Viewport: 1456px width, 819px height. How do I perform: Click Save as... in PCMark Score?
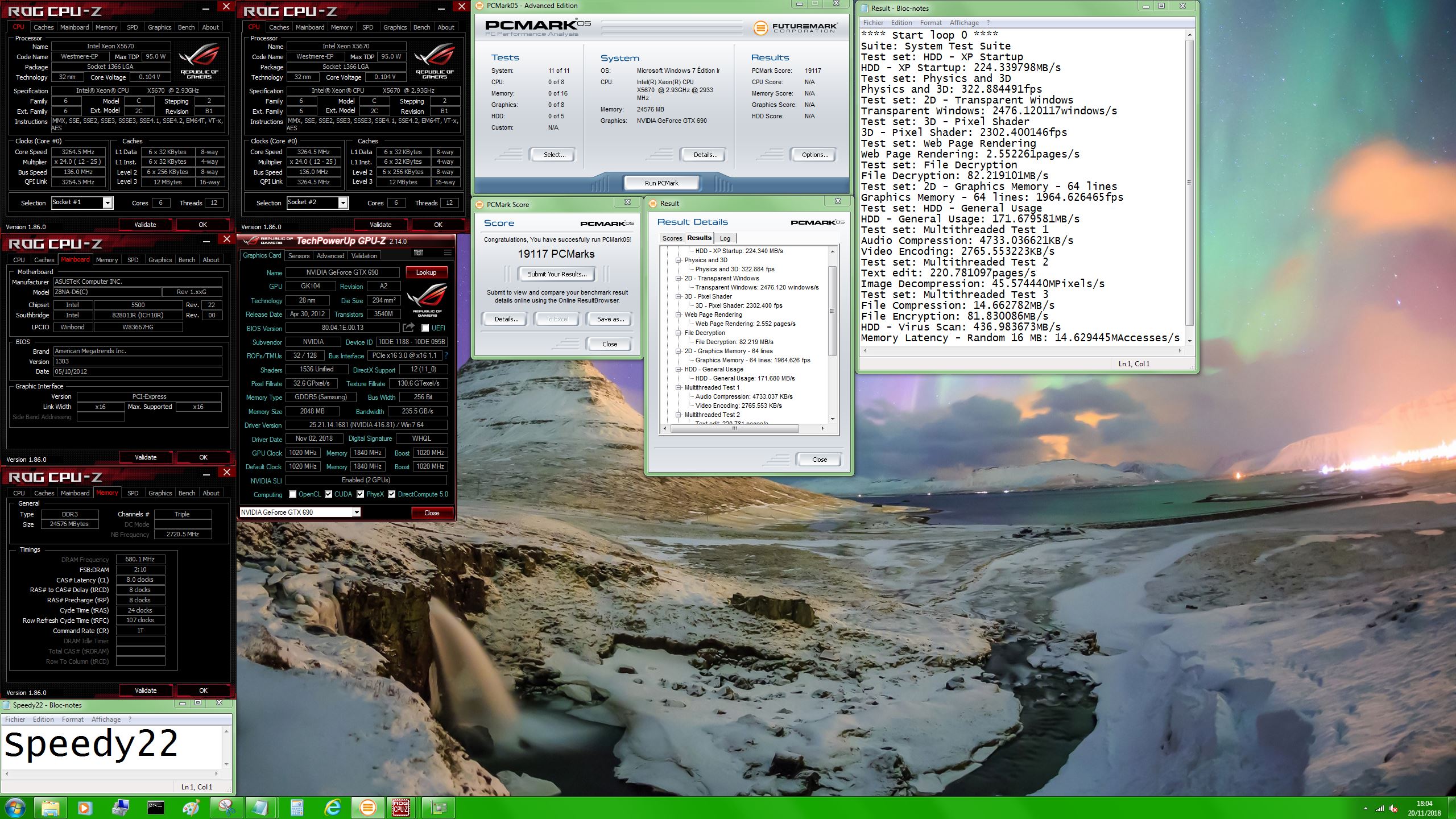610,319
